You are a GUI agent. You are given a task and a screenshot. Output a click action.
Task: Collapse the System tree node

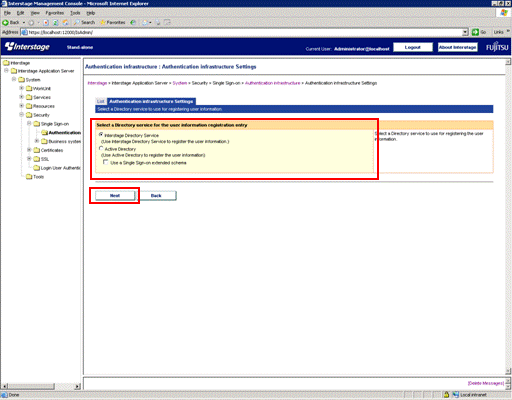pyautogui.click(x=14, y=79)
